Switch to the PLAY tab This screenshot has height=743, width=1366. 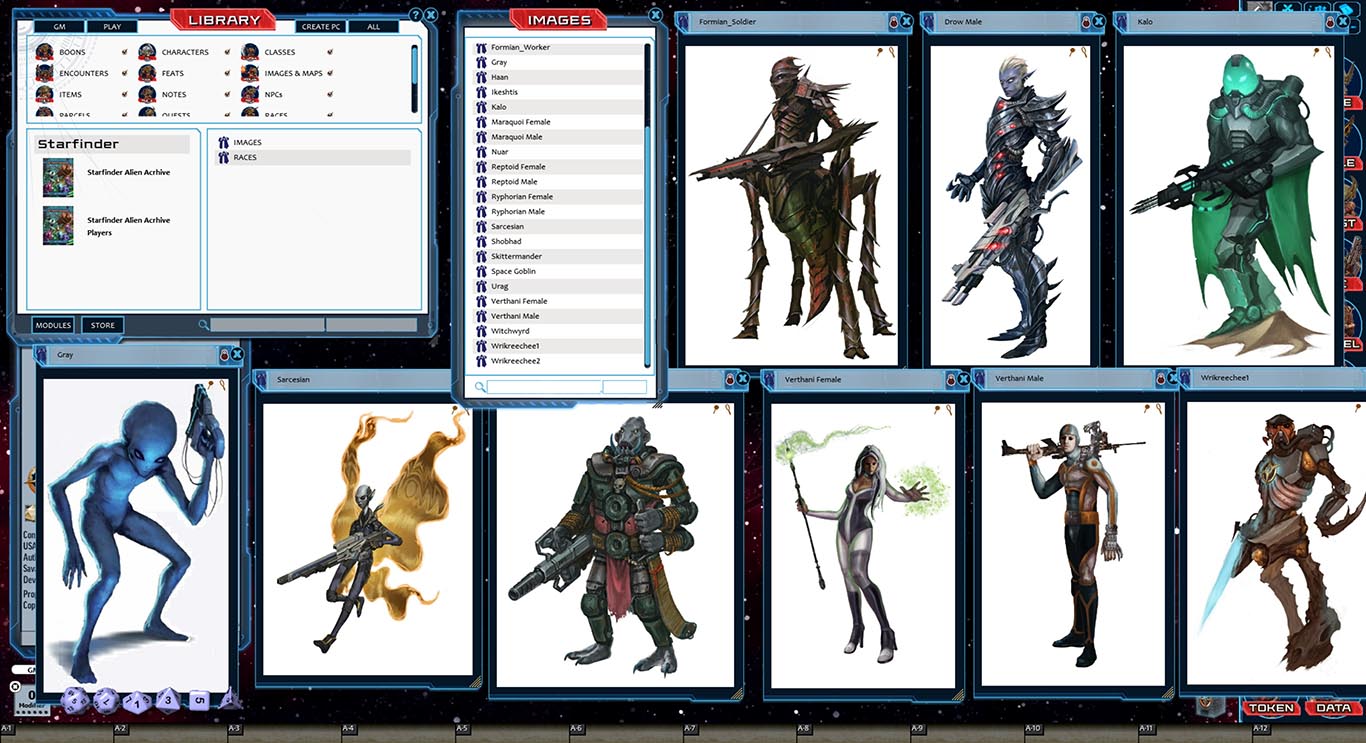click(113, 26)
